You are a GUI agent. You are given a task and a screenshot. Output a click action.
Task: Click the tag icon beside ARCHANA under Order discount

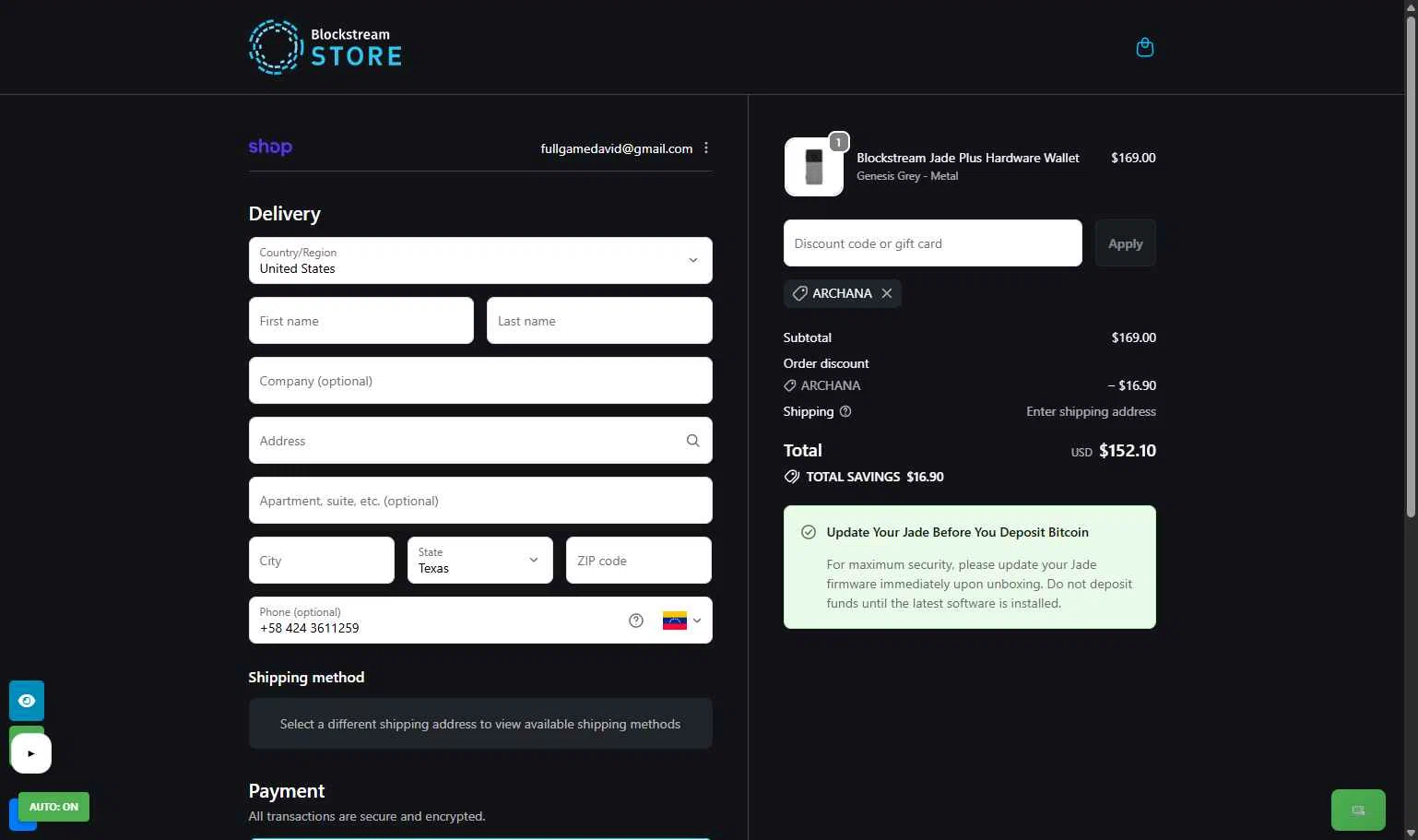coord(790,385)
